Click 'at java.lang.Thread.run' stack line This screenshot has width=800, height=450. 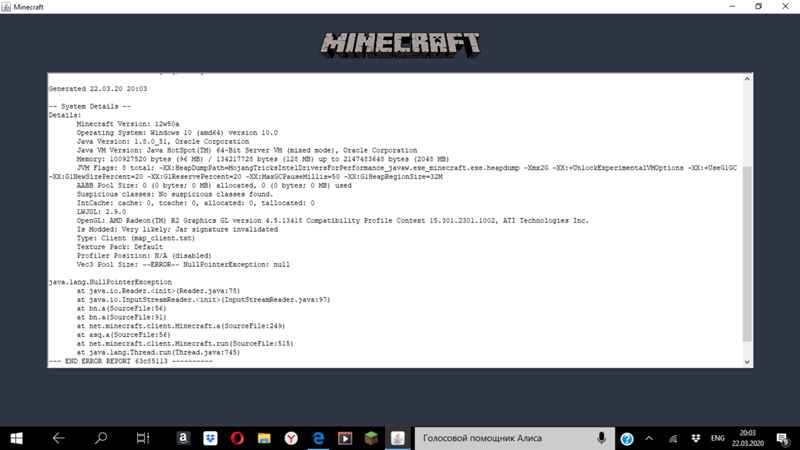pos(158,353)
